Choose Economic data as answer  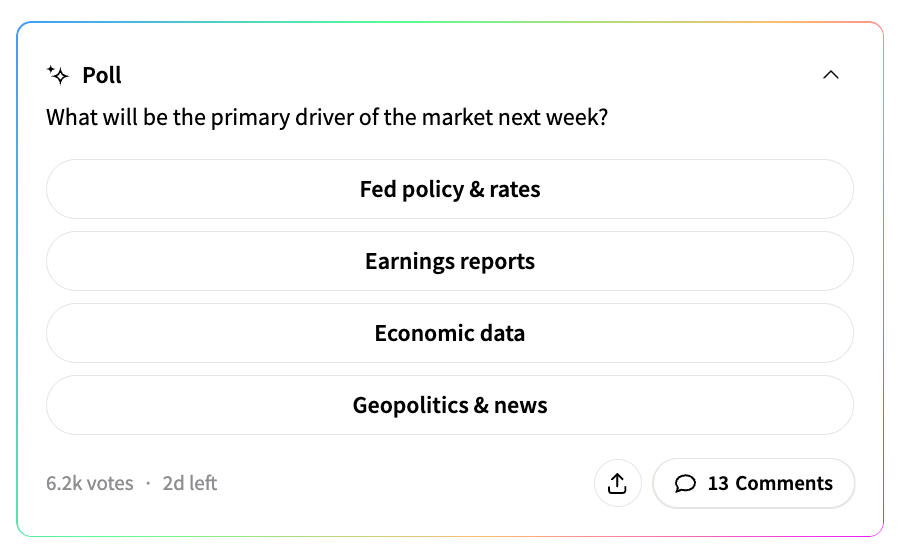click(450, 333)
